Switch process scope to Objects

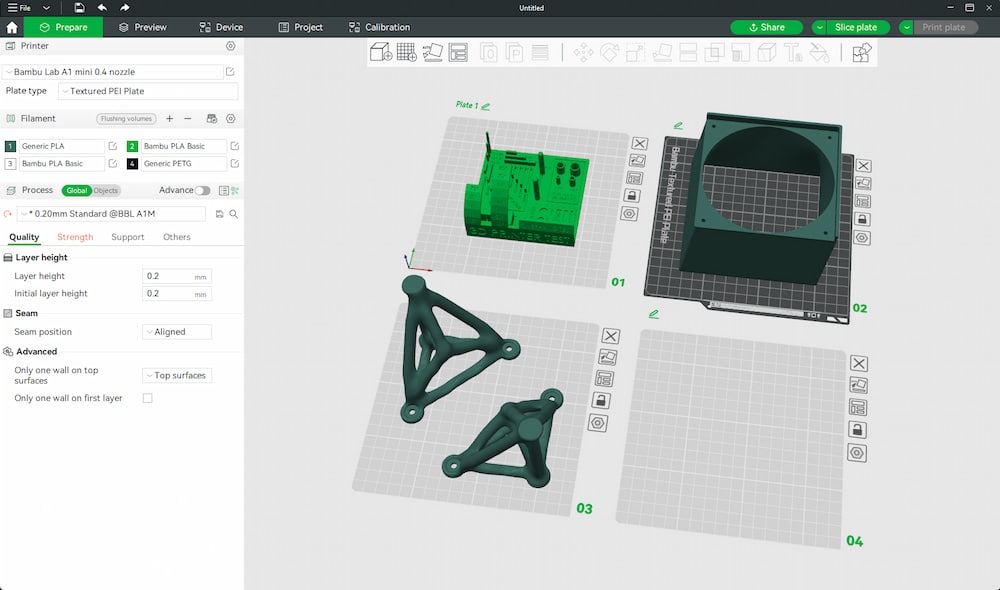point(105,191)
